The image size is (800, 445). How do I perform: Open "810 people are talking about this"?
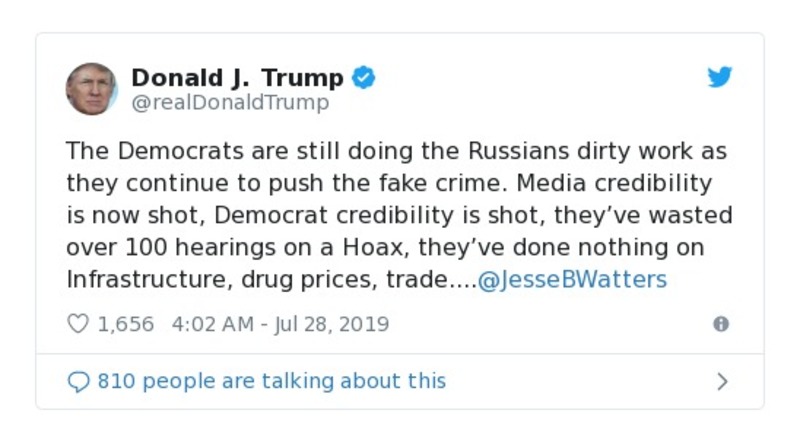(x=271, y=381)
